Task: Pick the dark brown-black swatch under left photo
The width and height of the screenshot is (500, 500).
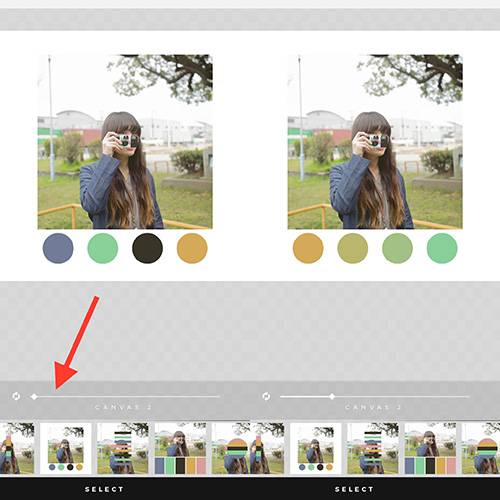Action: click(x=147, y=248)
